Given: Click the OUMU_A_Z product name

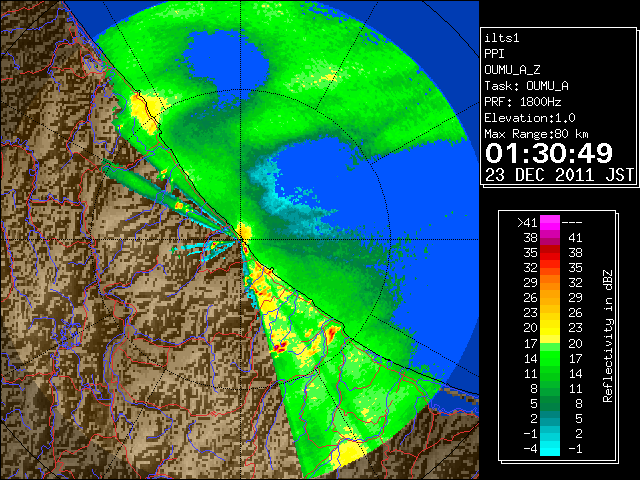Looking at the screenshot, I should (x=512, y=70).
